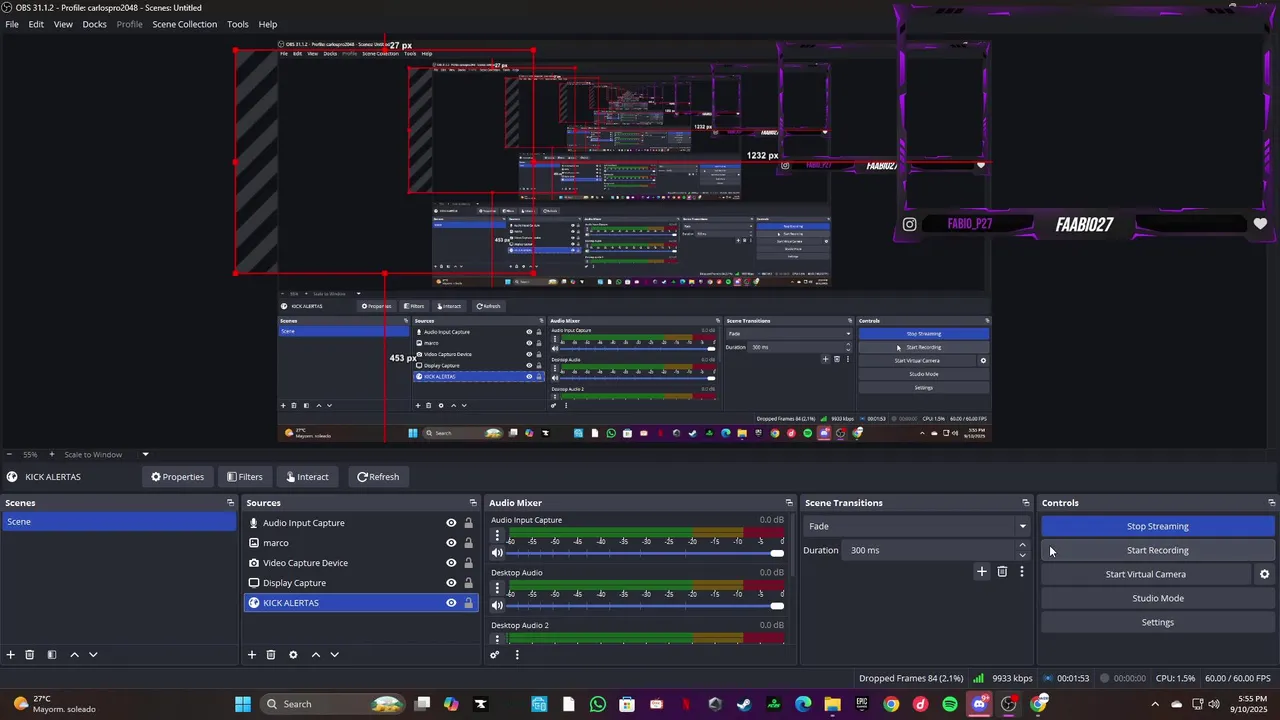1280x720 pixels.
Task: Move source down arrow in Sources panel
Action: click(x=334, y=655)
